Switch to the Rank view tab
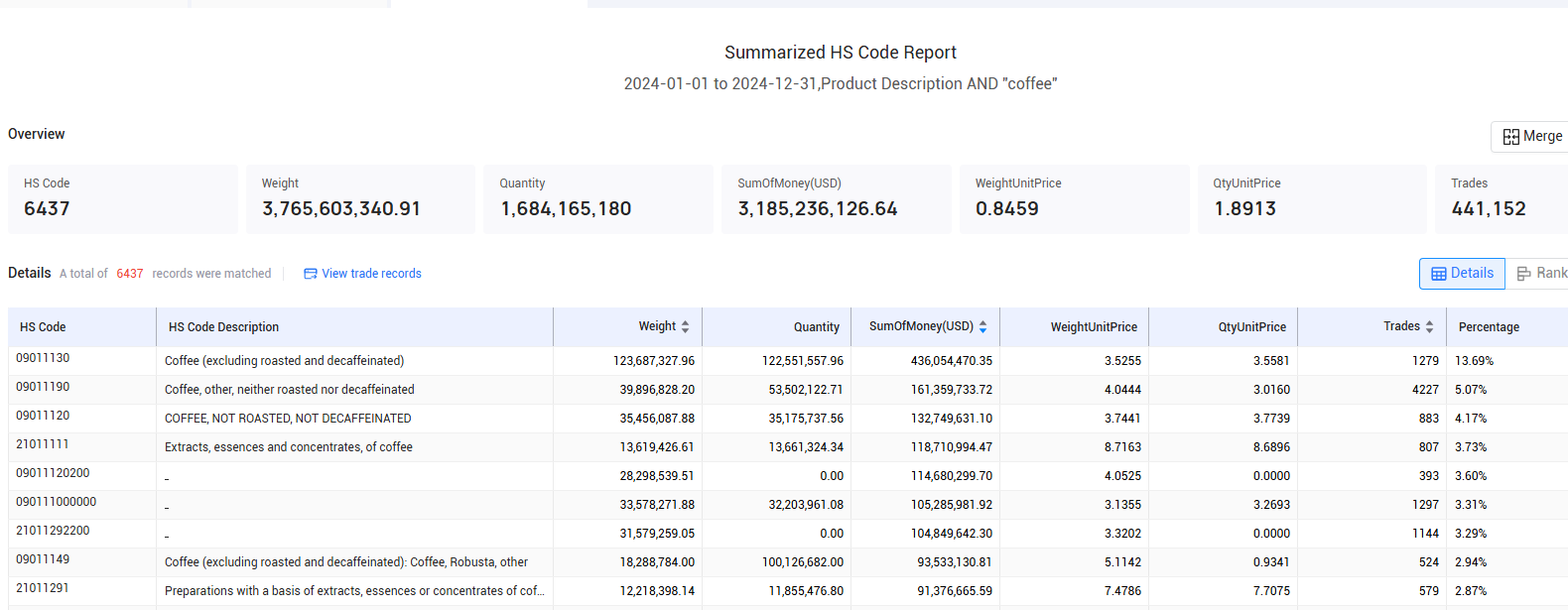 pos(1541,274)
